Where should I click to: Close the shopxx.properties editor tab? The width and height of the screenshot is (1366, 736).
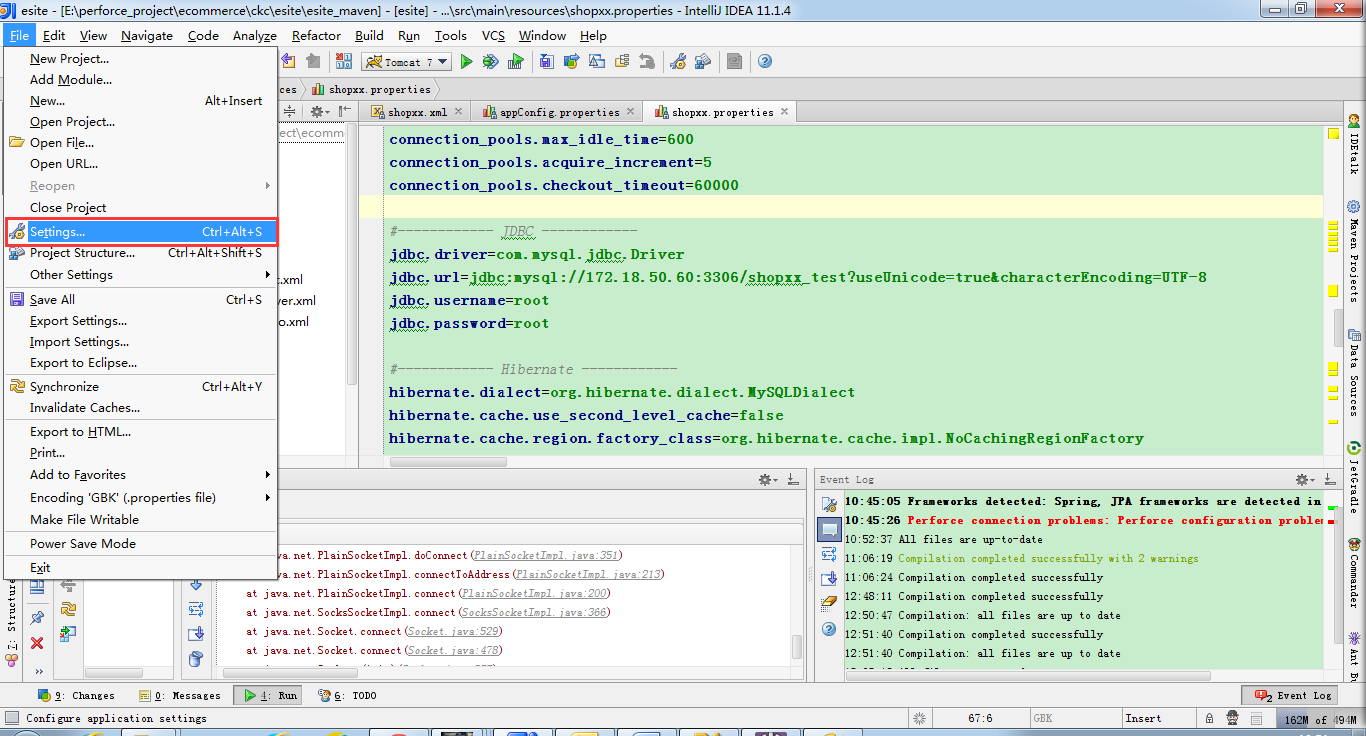785,112
